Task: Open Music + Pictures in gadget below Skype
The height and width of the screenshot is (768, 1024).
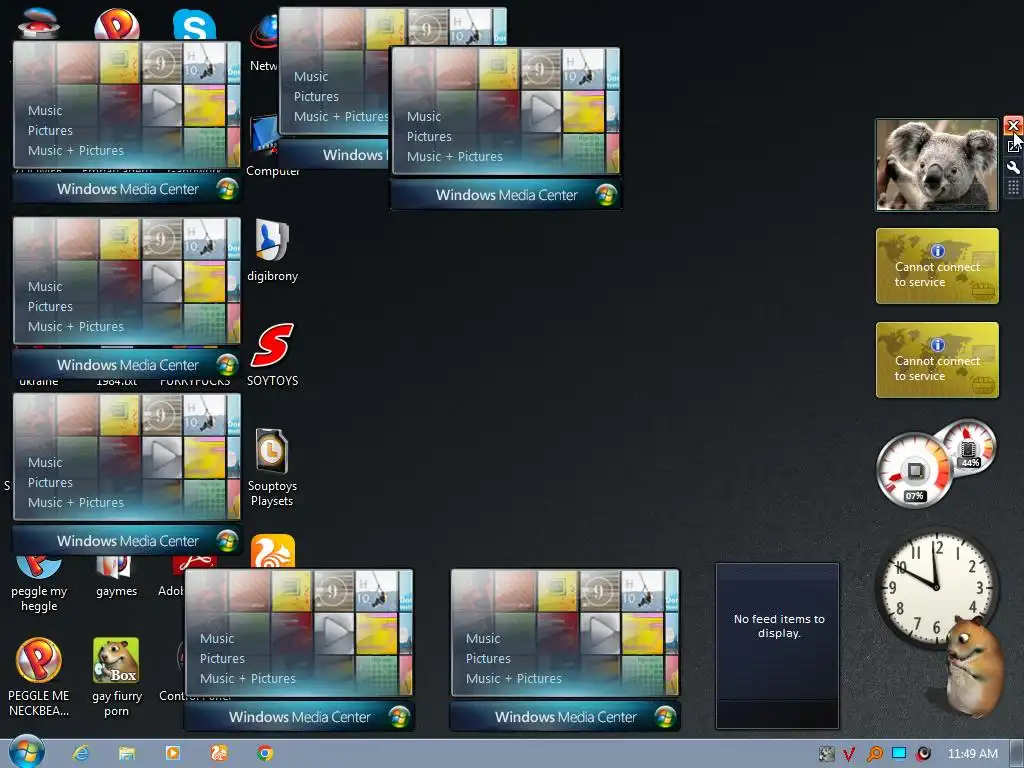Action: (76, 150)
